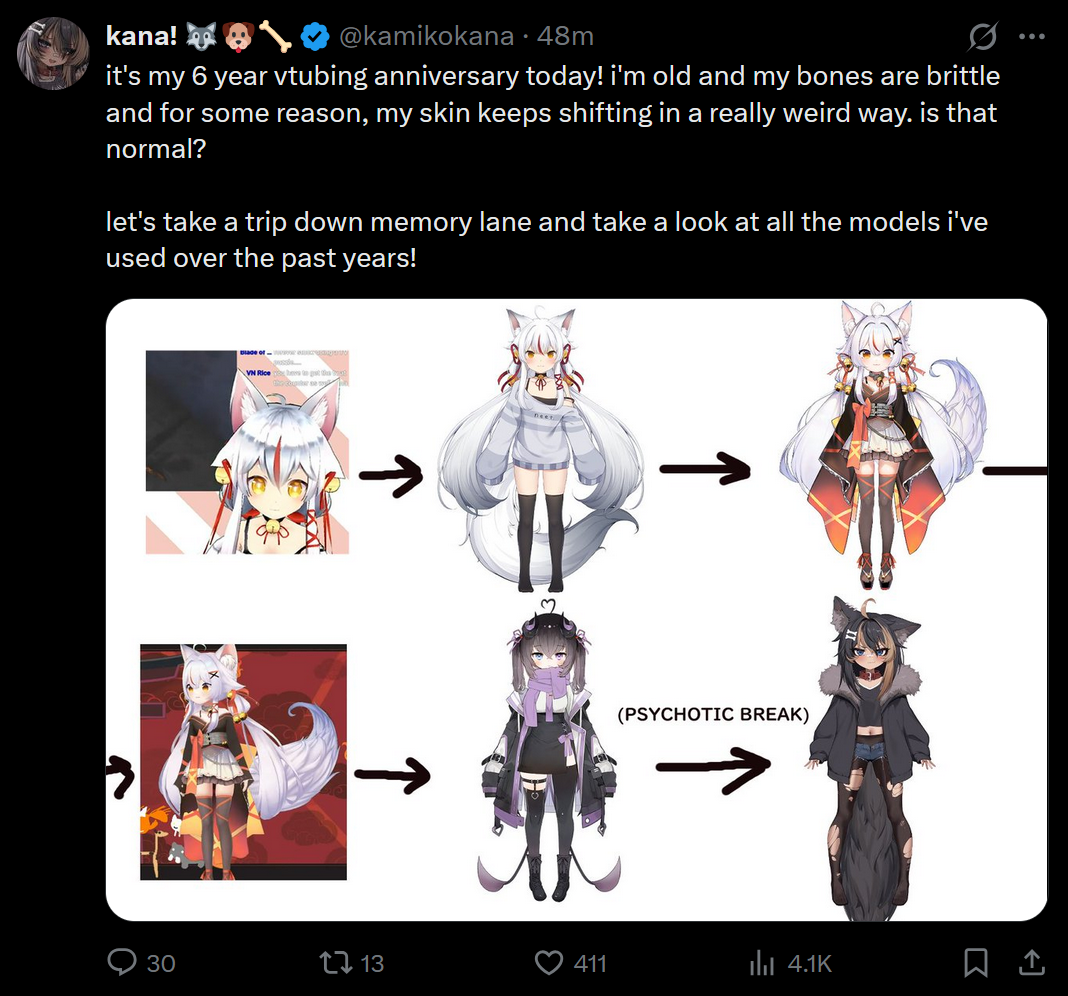Click the repost arrows icon
The image size is (1068, 996).
click(336, 963)
